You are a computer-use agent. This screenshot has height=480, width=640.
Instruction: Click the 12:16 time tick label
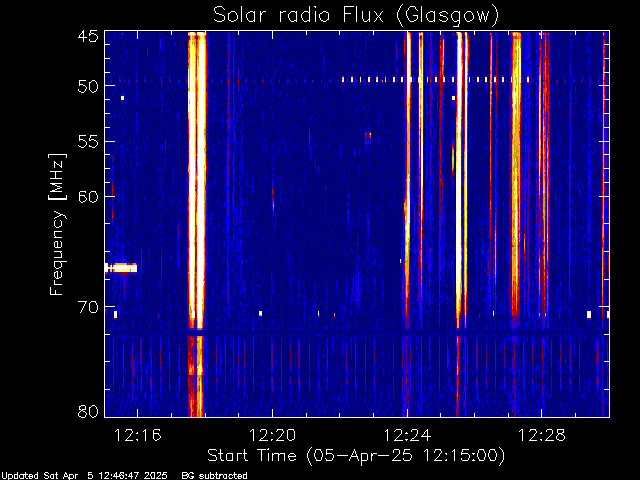click(x=138, y=435)
